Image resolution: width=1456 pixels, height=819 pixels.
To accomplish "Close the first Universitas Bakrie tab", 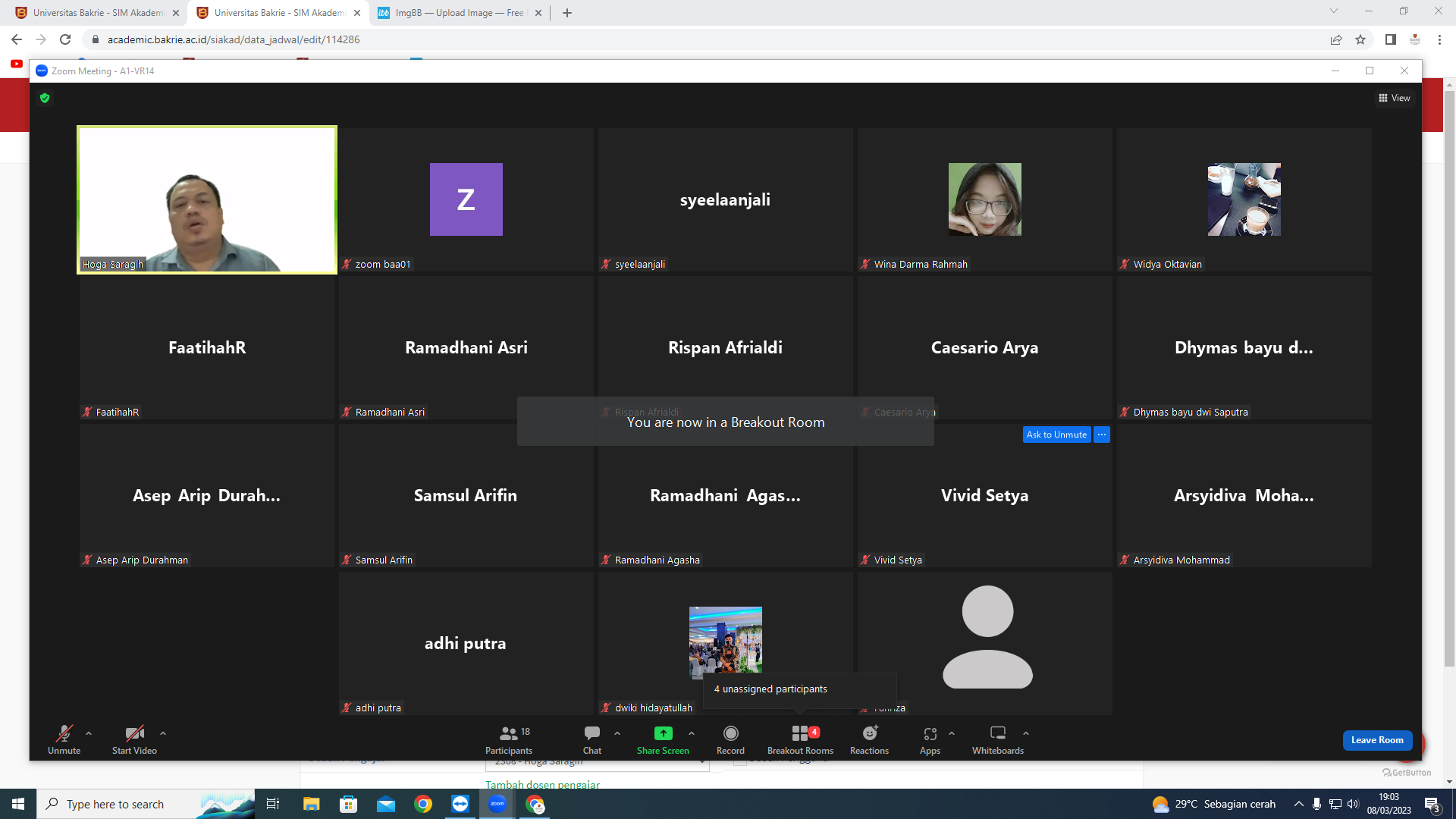I will click(x=176, y=13).
